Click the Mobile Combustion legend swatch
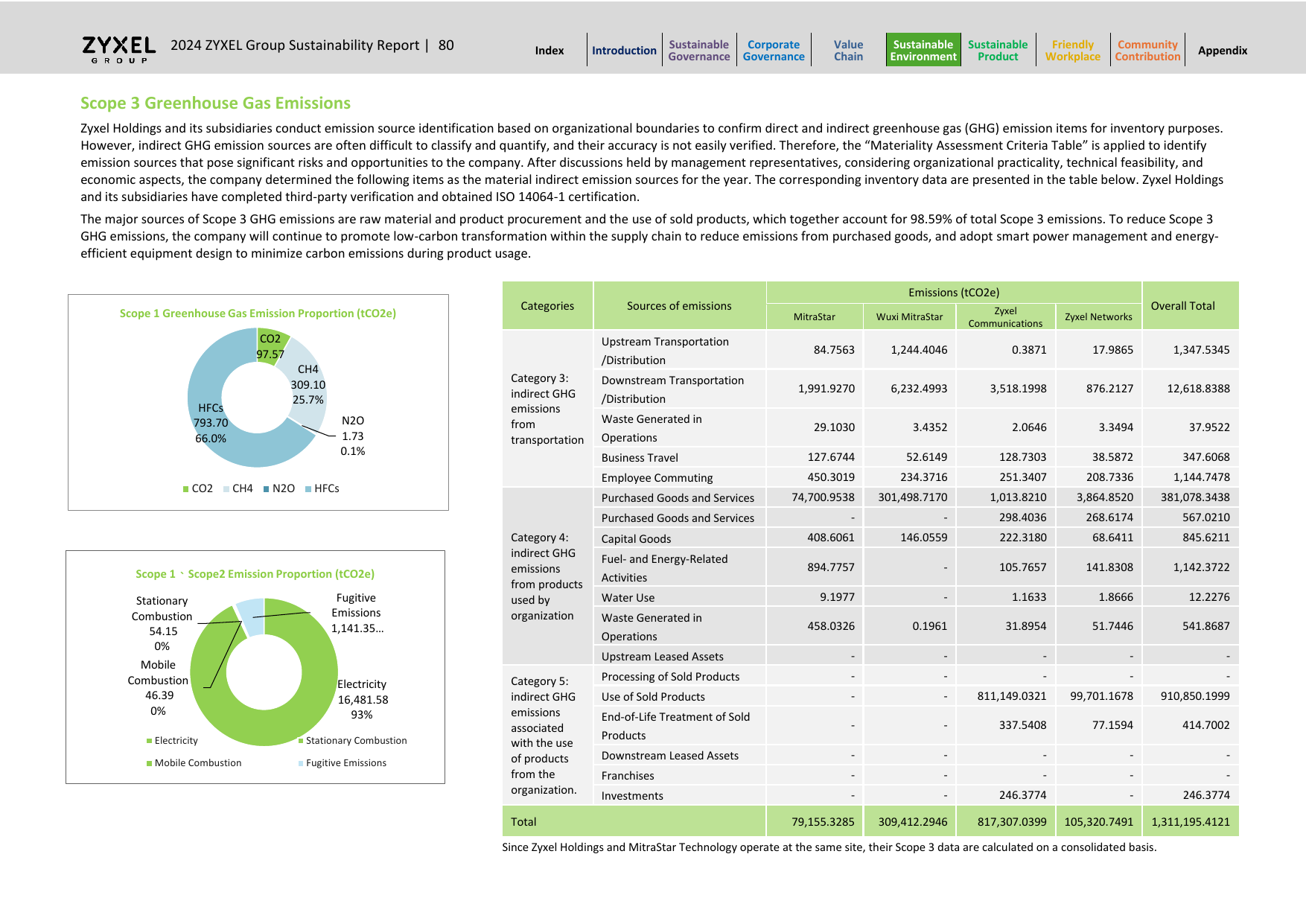 (x=150, y=763)
